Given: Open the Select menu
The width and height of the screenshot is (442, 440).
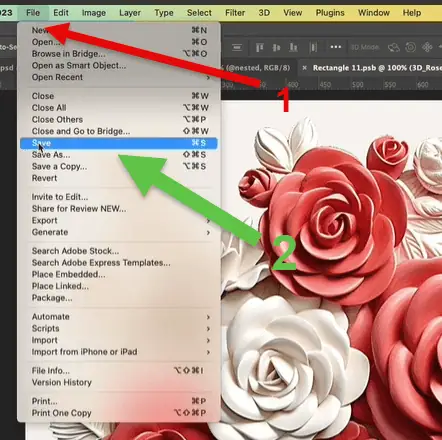Looking at the screenshot, I should click(199, 13).
